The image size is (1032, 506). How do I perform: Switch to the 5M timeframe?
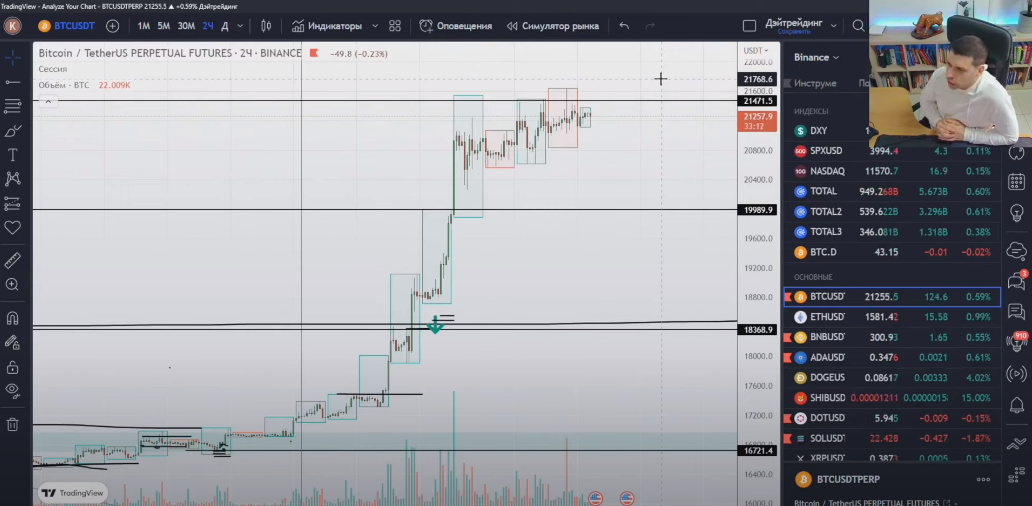point(164,26)
